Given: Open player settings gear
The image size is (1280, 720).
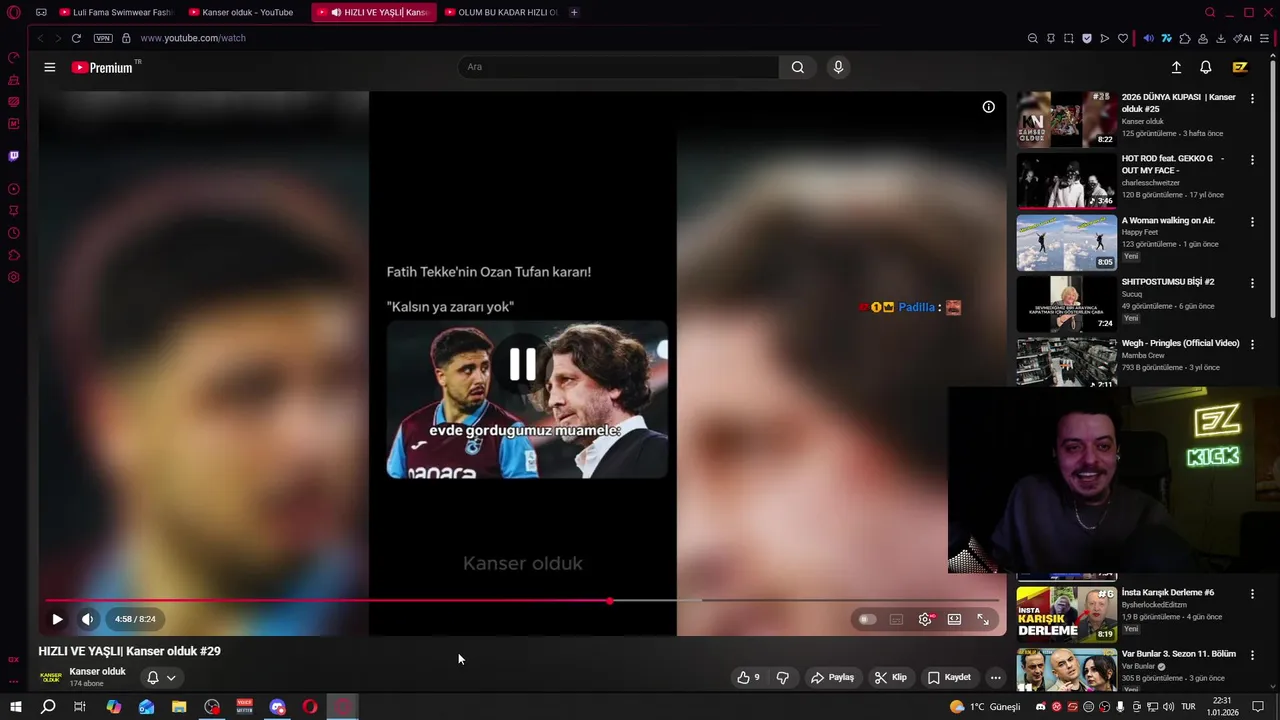Looking at the screenshot, I should [x=925, y=619].
